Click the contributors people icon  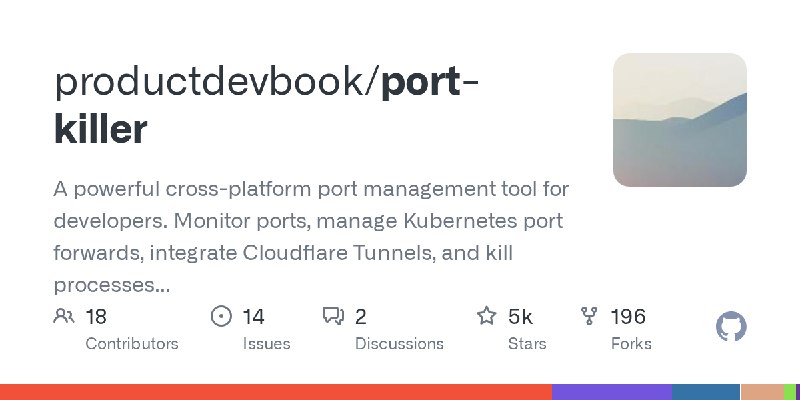tap(64, 316)
